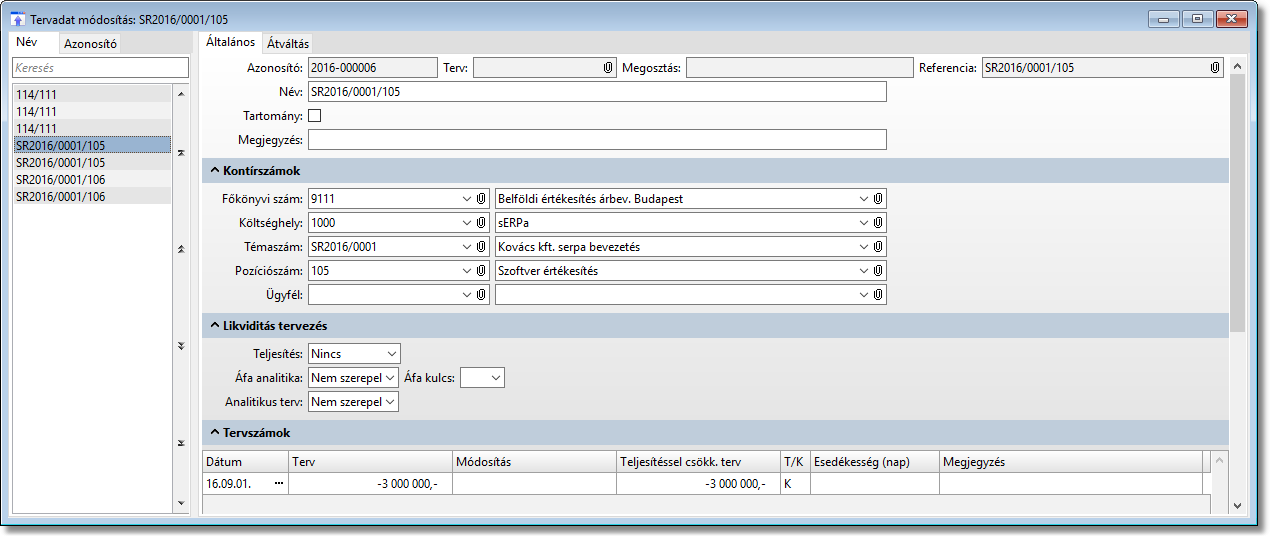Click the Azonosító field showing 2016-000006
This screenshot has height=538, width=1270.
tap(373, 68)
